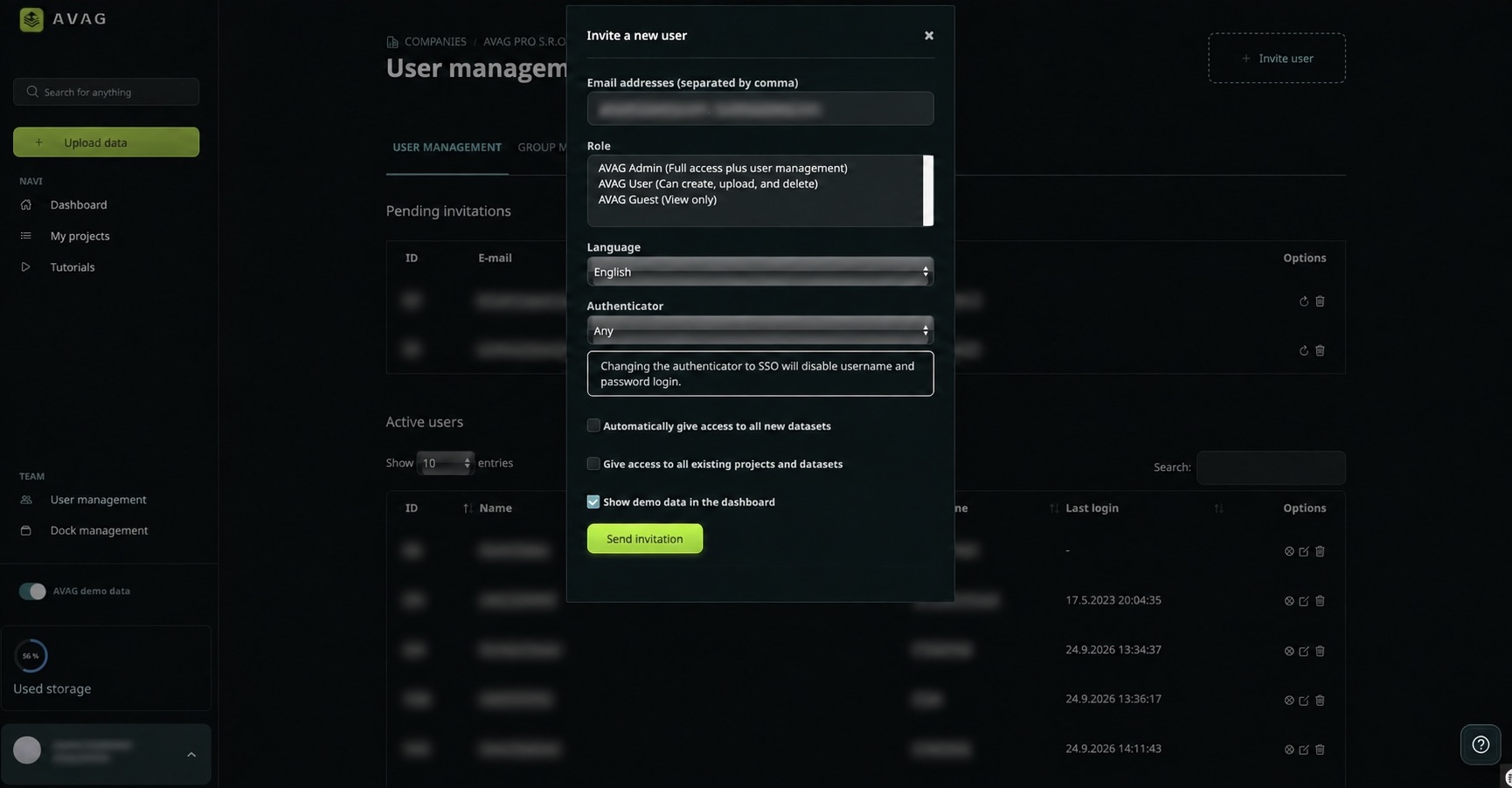The width and height of the screenshot is (1512, 788).
Task: Select AVAG Guest (View only) role
Action: (656, 199)
